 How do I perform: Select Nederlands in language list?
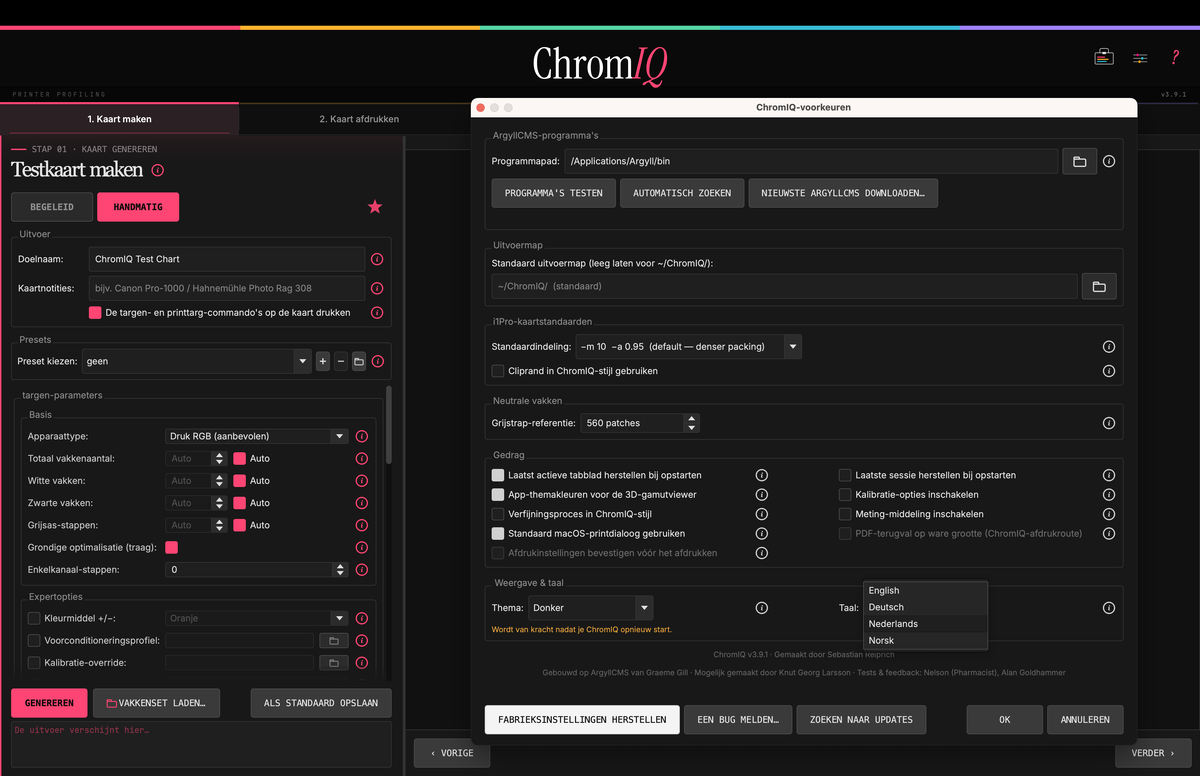(926, 623)
